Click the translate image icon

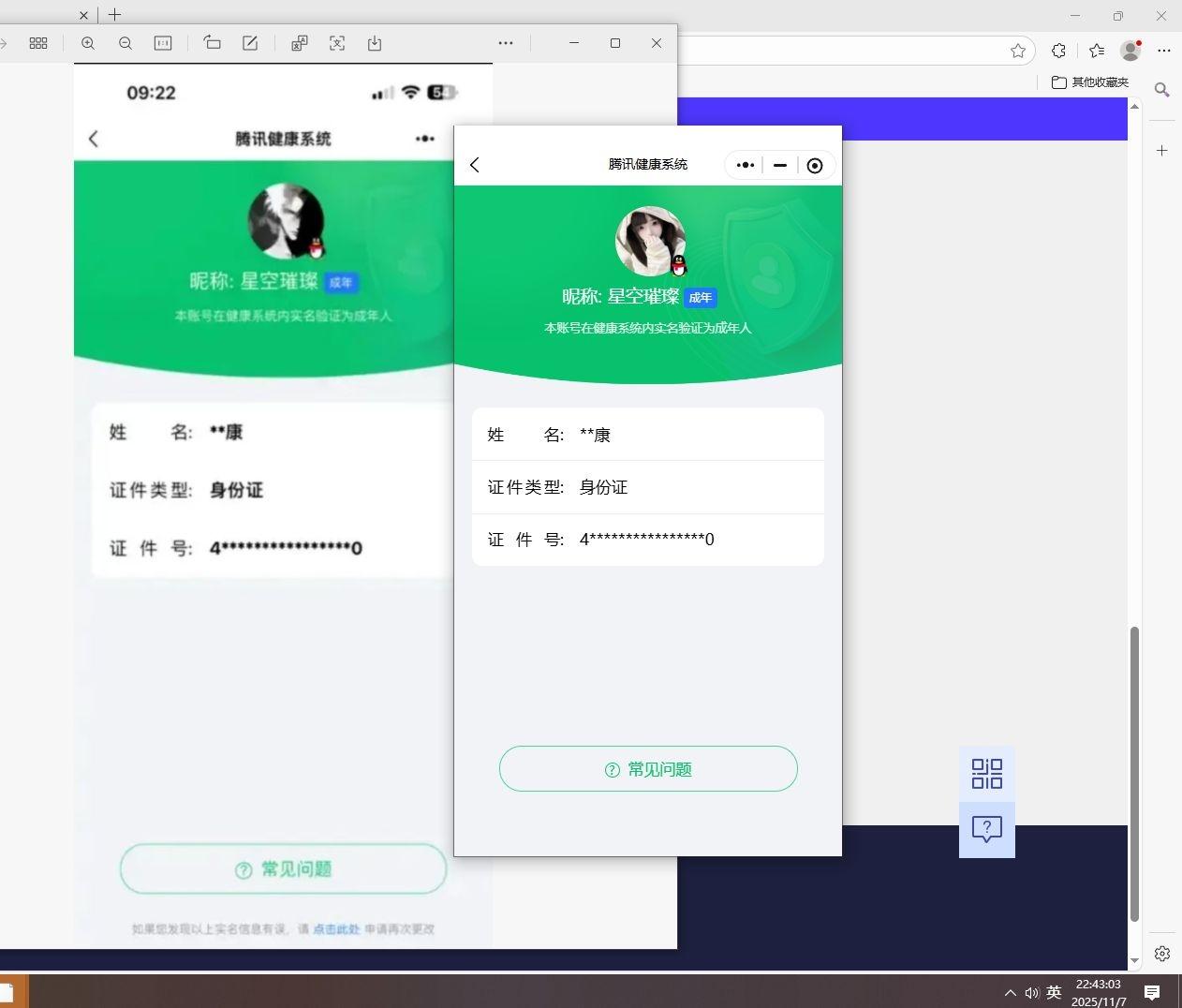(x=300, y=43)
